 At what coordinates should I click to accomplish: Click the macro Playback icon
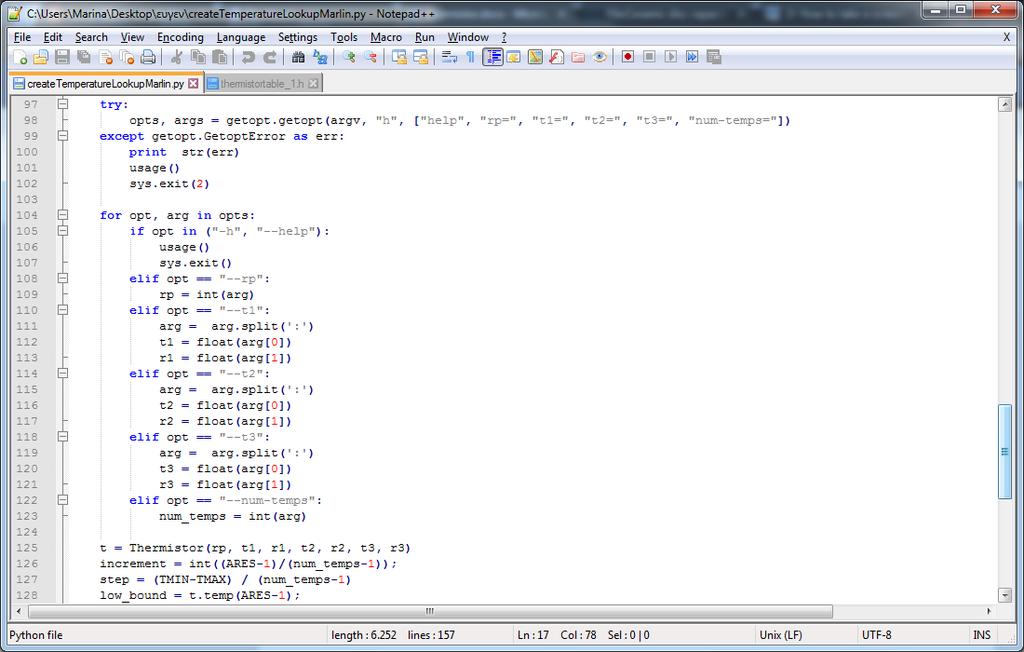tap(671, 57)
